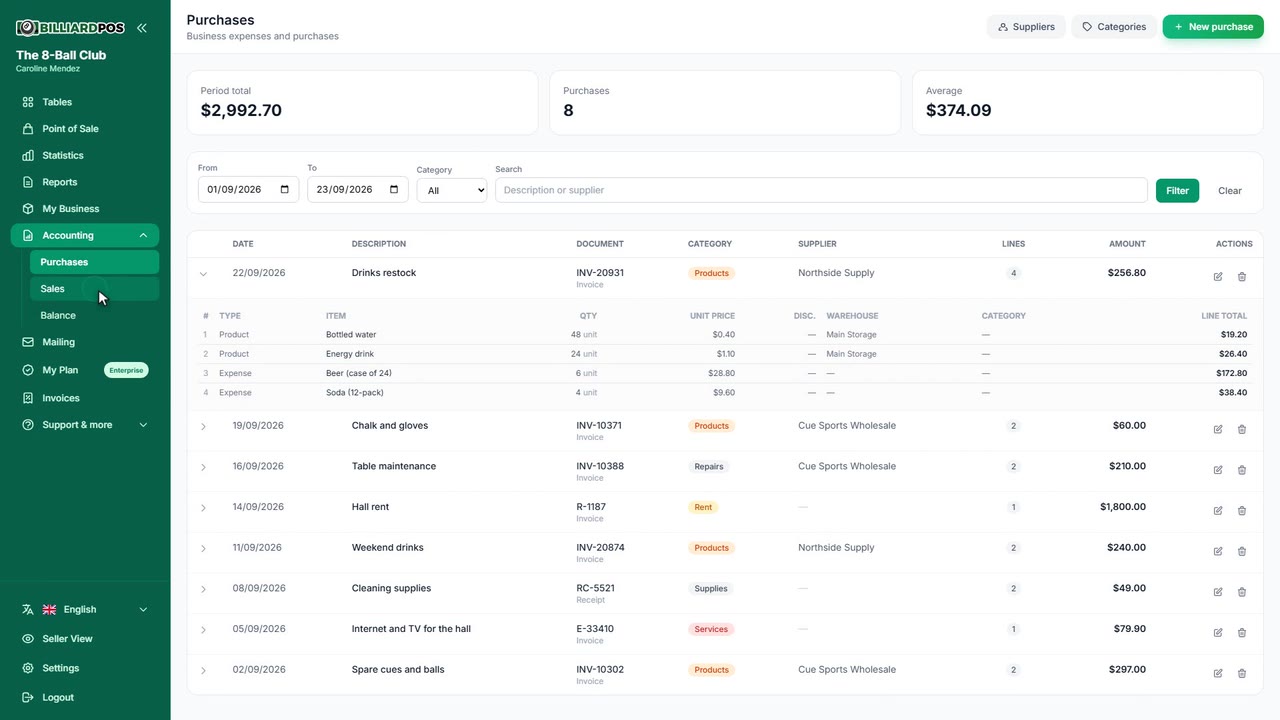This screenshot has width=1280, height=720.
Task: Delete the Internet and TV purchase
Action: pyautogui.click(x=1242, y=633)
